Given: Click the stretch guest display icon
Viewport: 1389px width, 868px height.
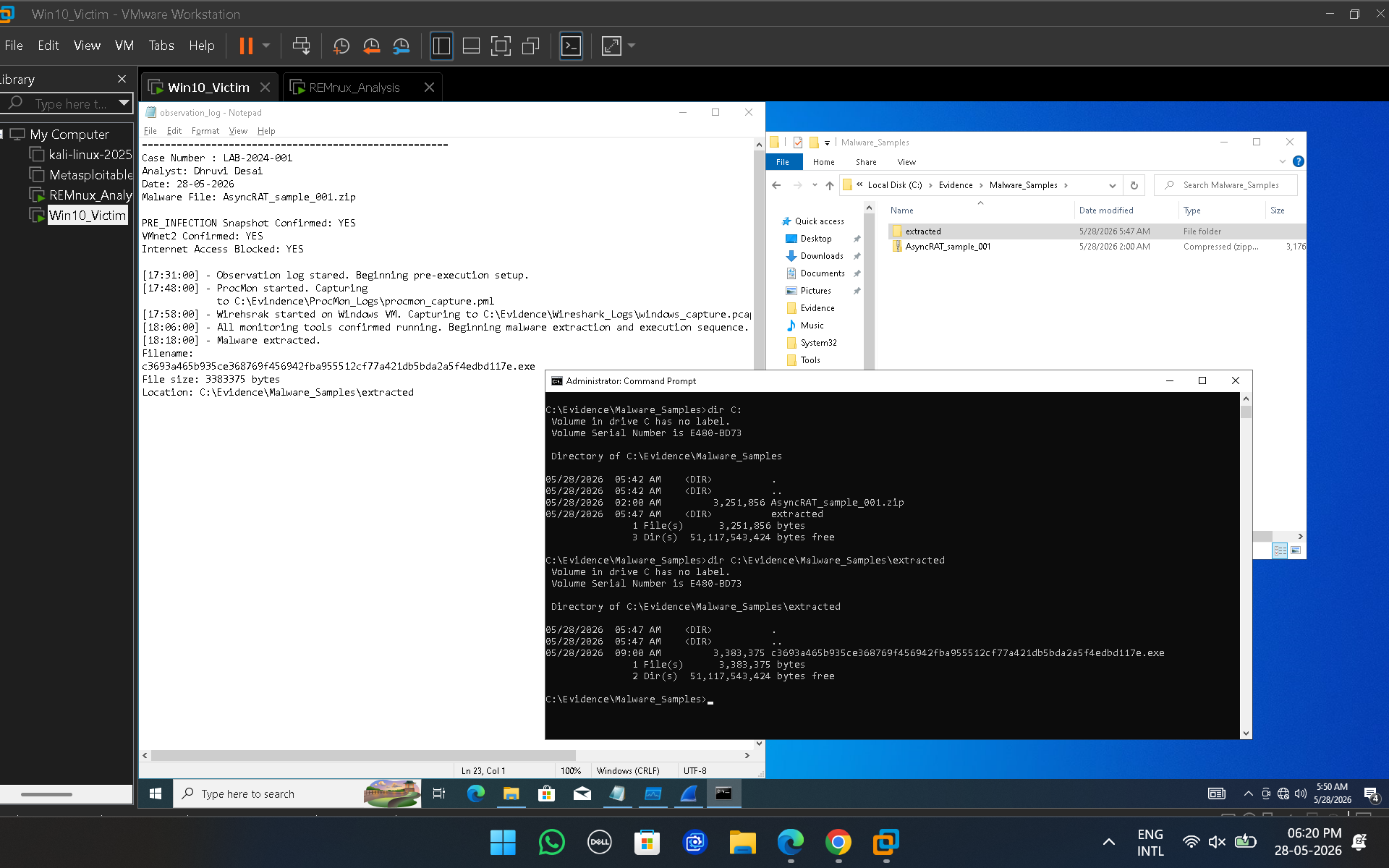Looking at the screenshot, I should [611, 46].
